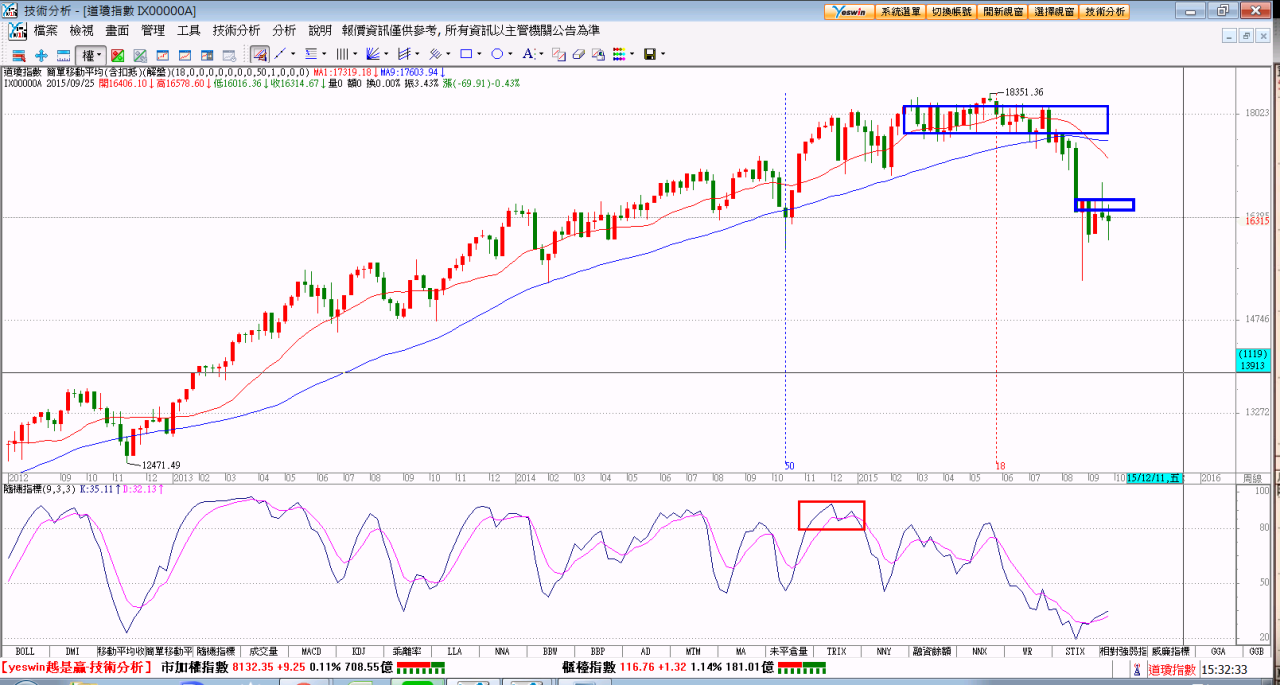Click the text annotation 'A' tool
The image size is (1280, 685).
coord(528,54)
